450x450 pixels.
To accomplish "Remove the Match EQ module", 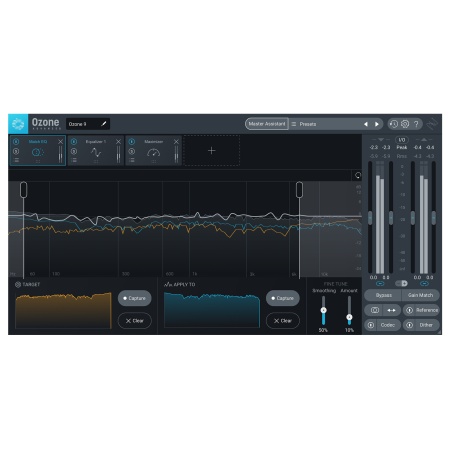I will [x=60, y=142].
